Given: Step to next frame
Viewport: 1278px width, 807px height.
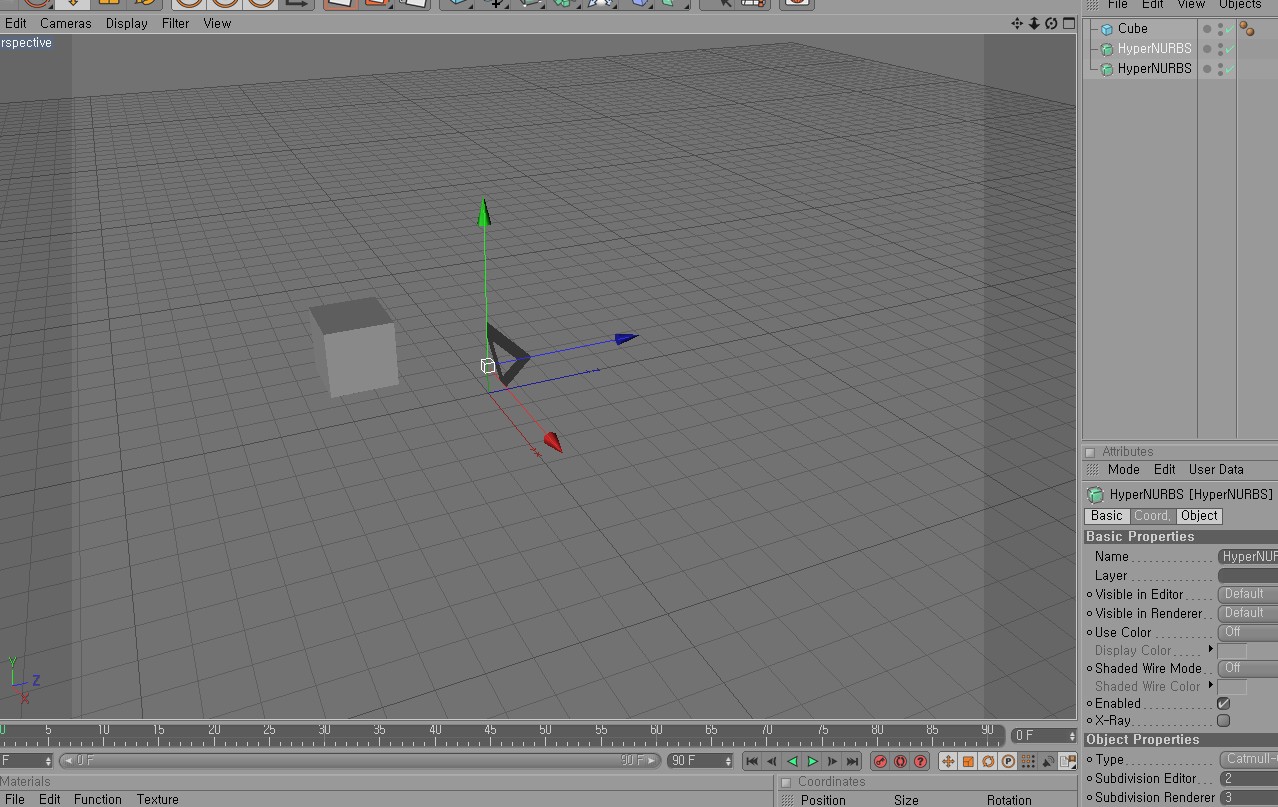Looking at the screenshot, I should pos(833,761).
